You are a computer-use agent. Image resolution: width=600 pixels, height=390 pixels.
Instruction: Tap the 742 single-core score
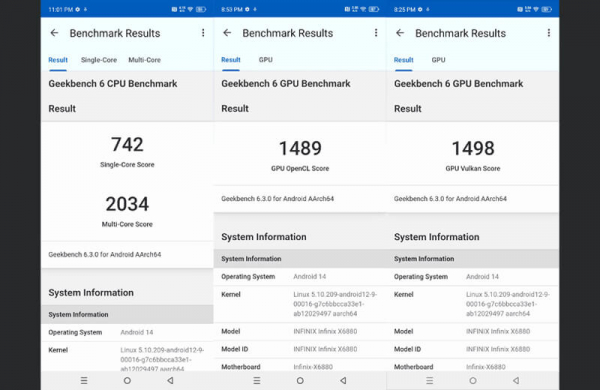tap(127, 144)
